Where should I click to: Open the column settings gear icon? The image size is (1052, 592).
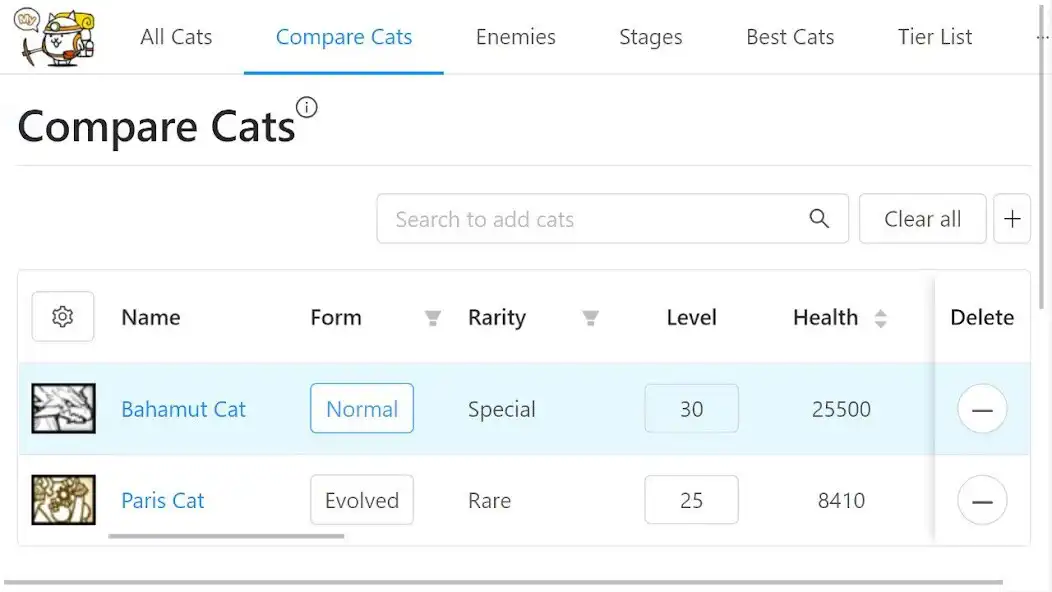tap(62, 316)
